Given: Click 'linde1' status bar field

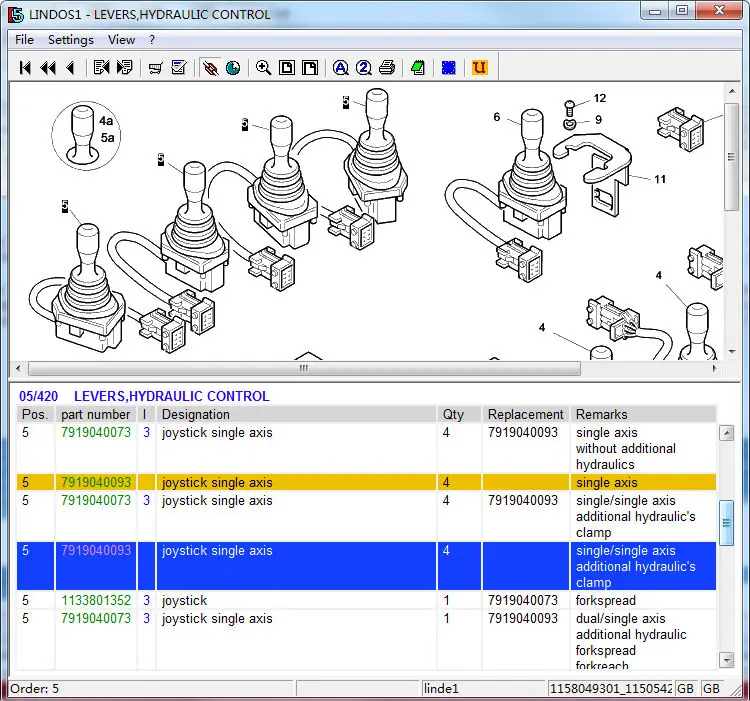Looking at the screenshot, I should [x=483, y=689].
